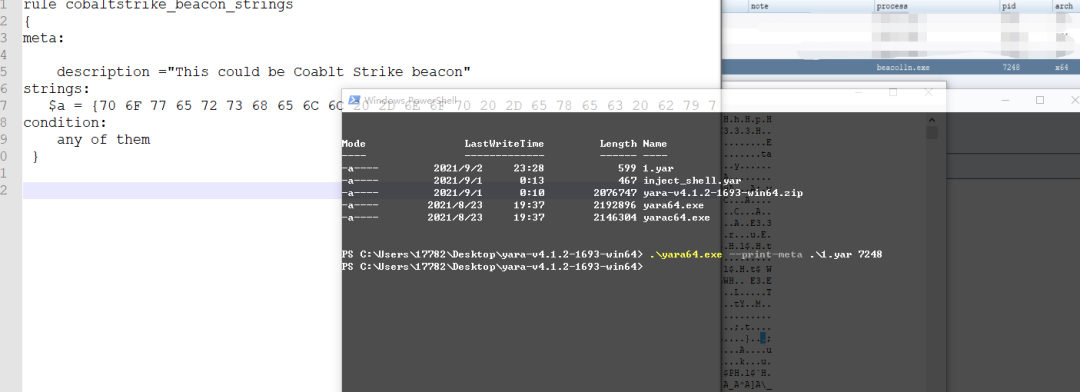
Task: Minimize the background hex dump window
Action: pos(1005,100)
